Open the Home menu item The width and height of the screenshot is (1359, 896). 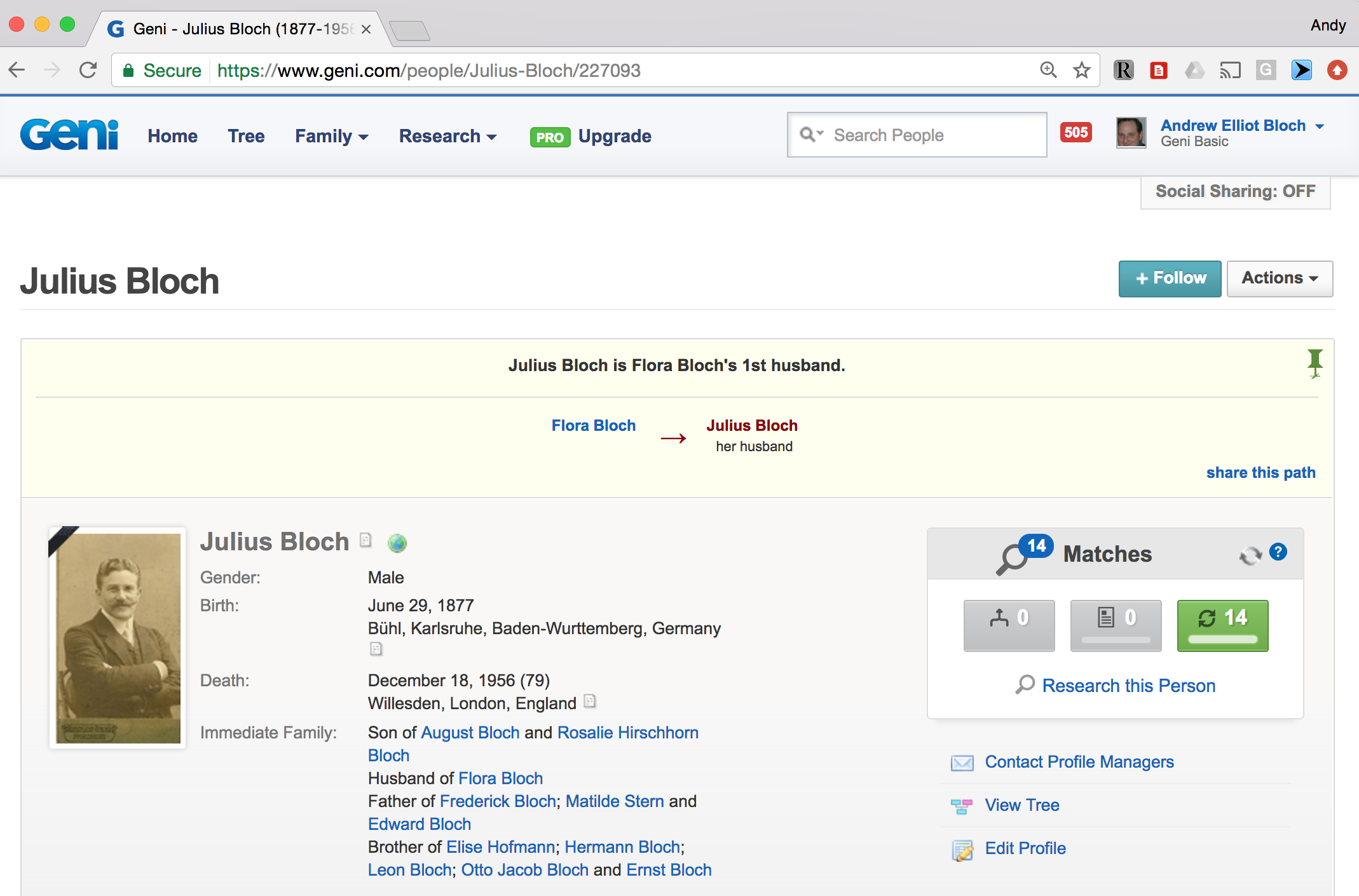click(172, 136)
